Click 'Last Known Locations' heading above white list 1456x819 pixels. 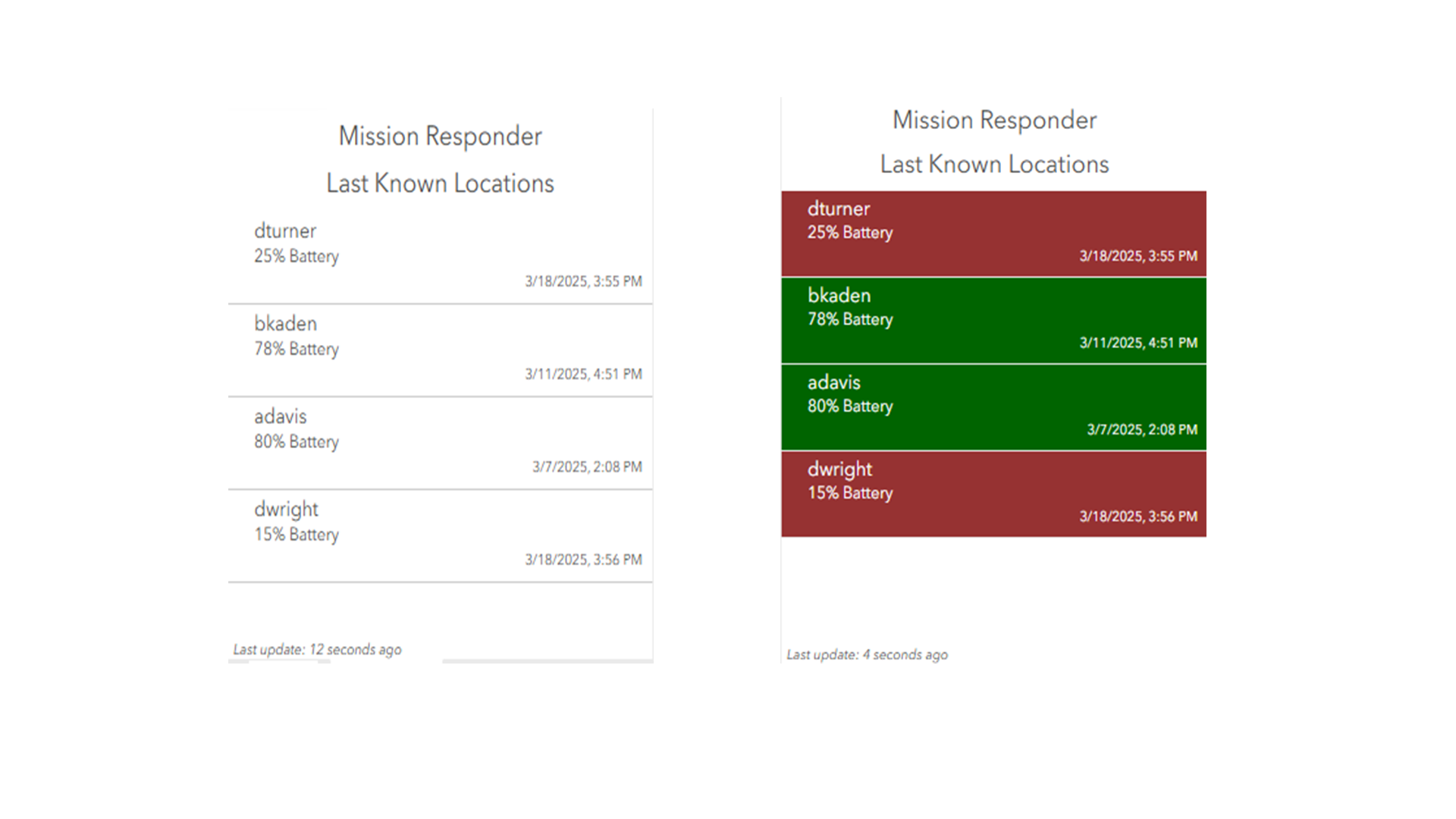tap(440, 184)
